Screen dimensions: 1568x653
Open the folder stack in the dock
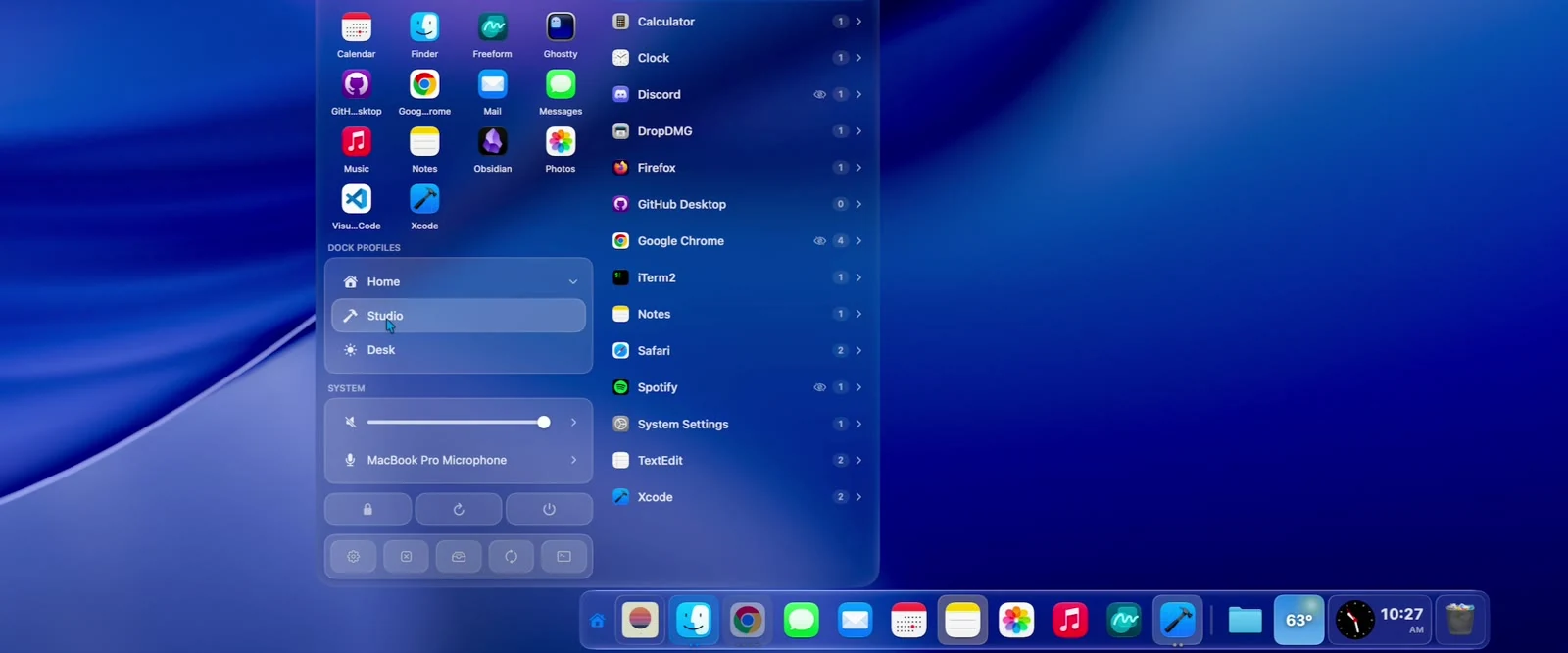coord(1245,620)
